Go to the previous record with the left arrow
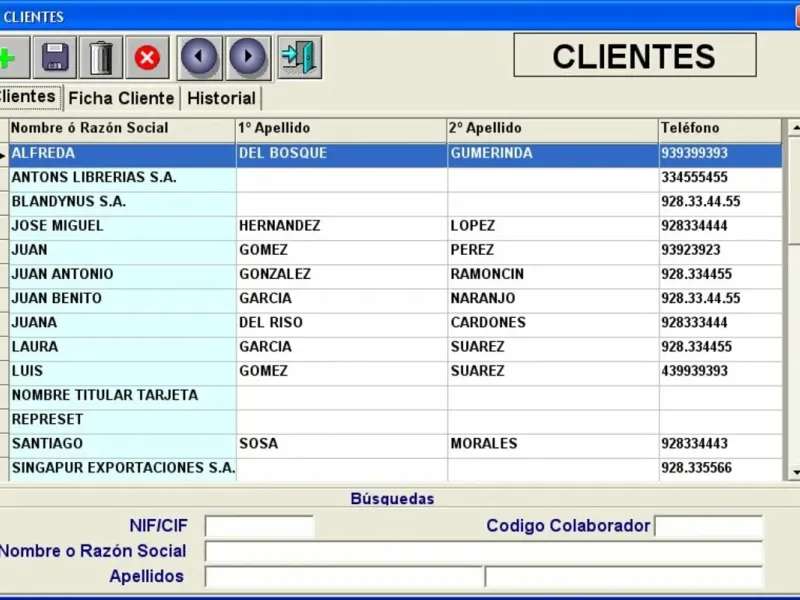The image size is (800, 600). [199, 57]
